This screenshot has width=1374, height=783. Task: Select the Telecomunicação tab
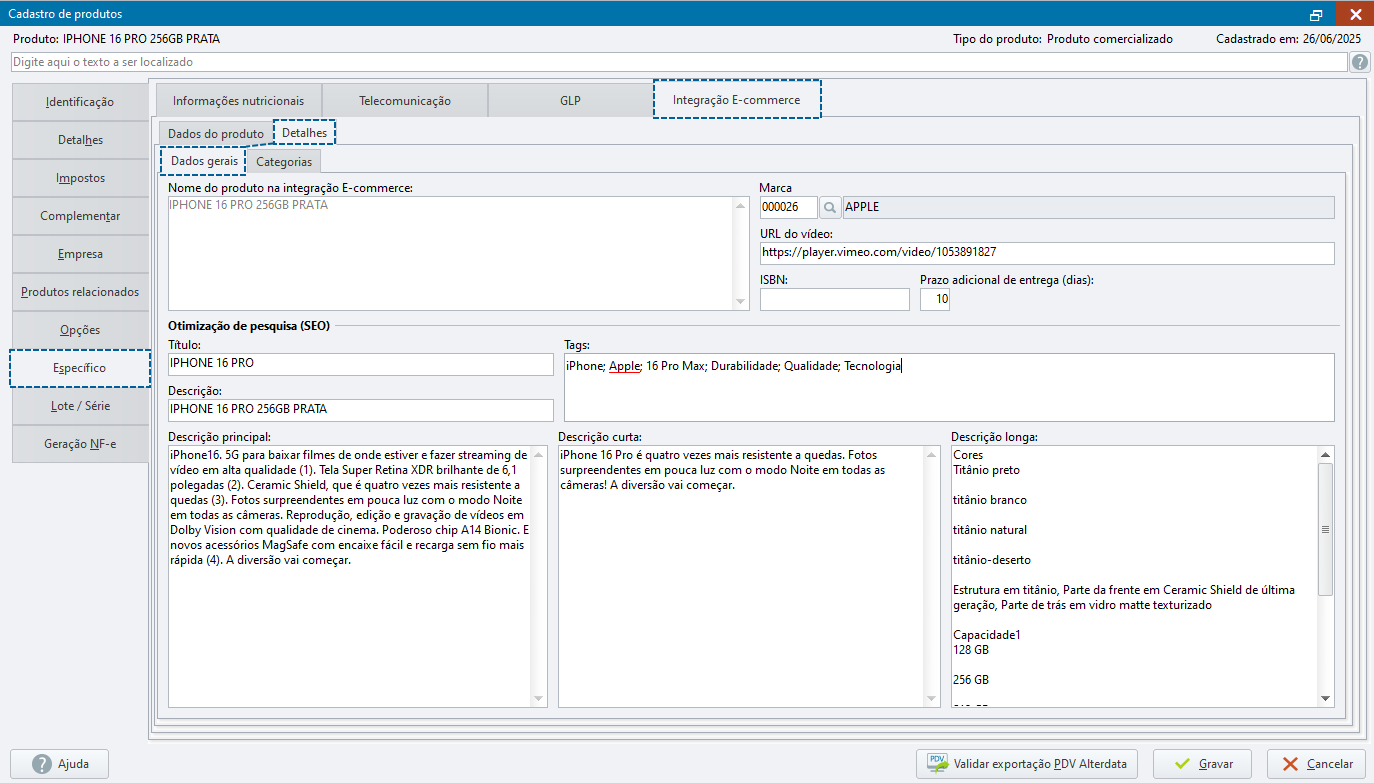click(x=405, y=101)
